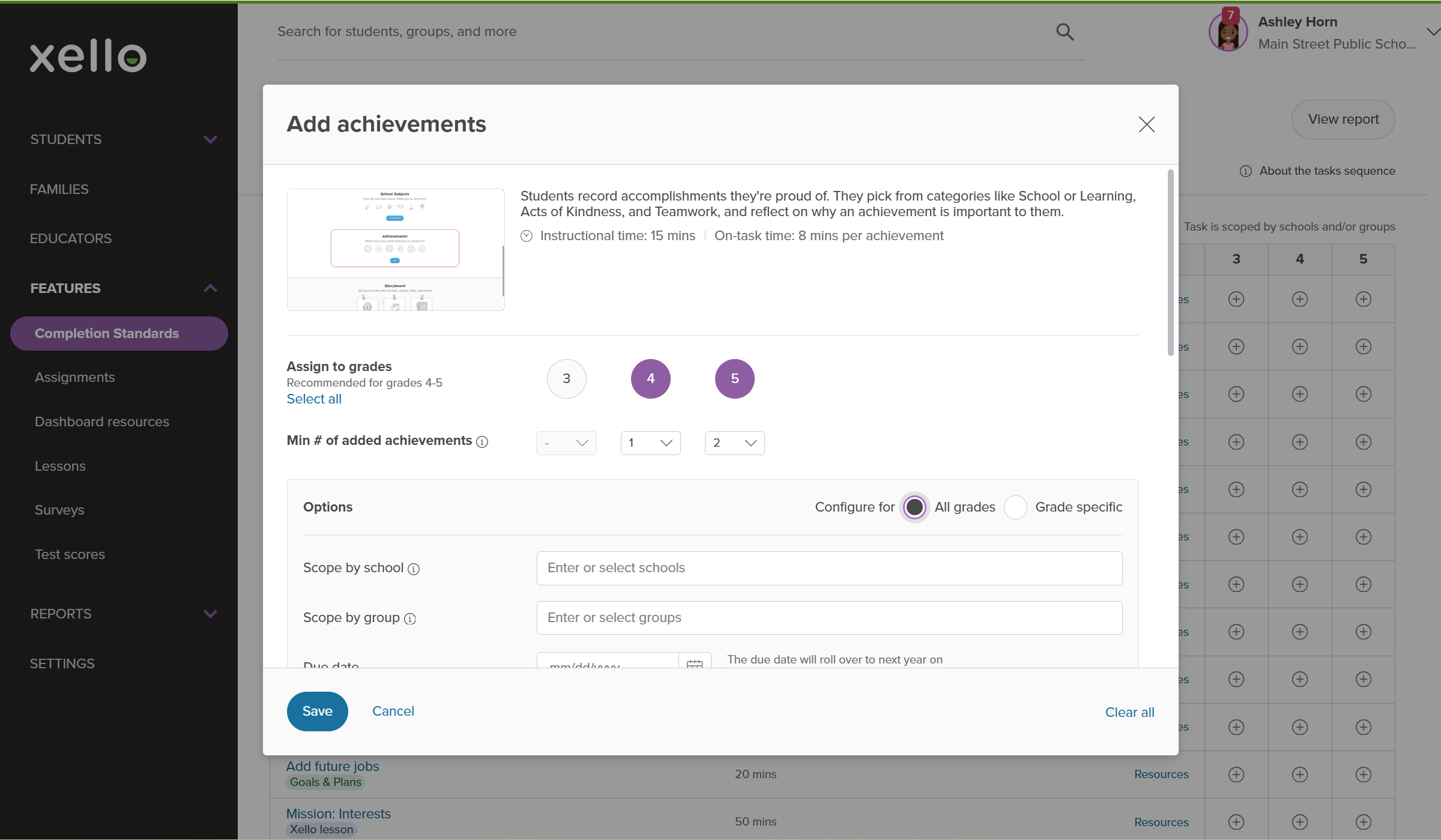
Task: Expand the STUDENTS section in the sidebar
Action: click(x=66, y=139)
